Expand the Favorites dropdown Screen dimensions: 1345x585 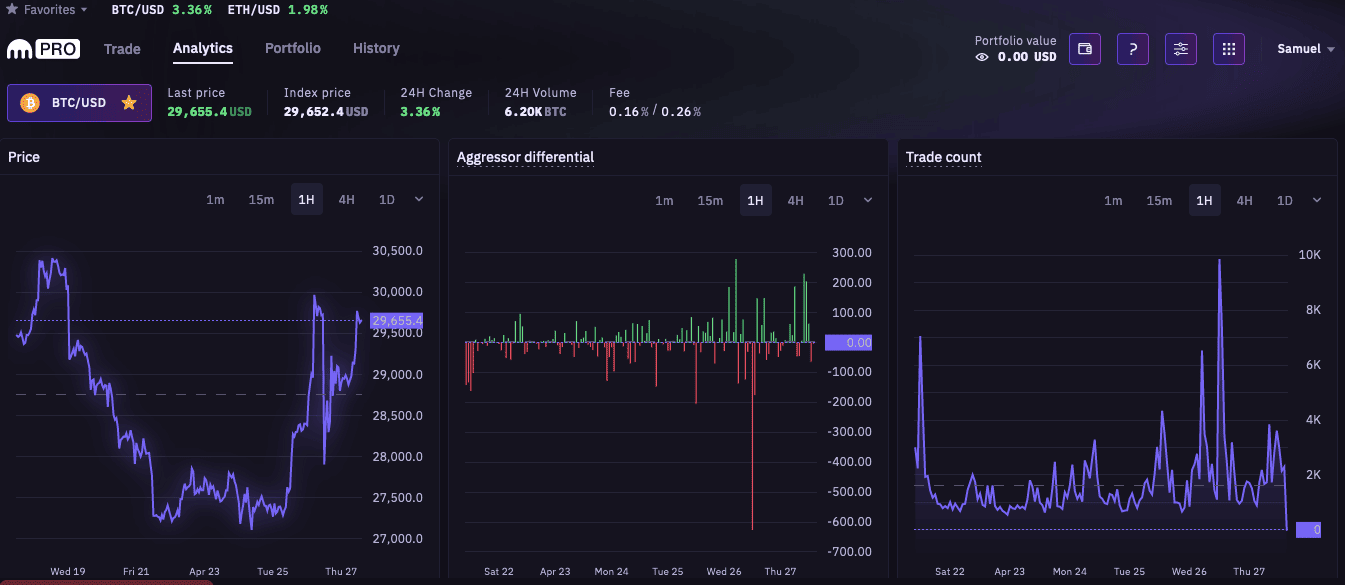pyautogui.click(x=48, y=9)
